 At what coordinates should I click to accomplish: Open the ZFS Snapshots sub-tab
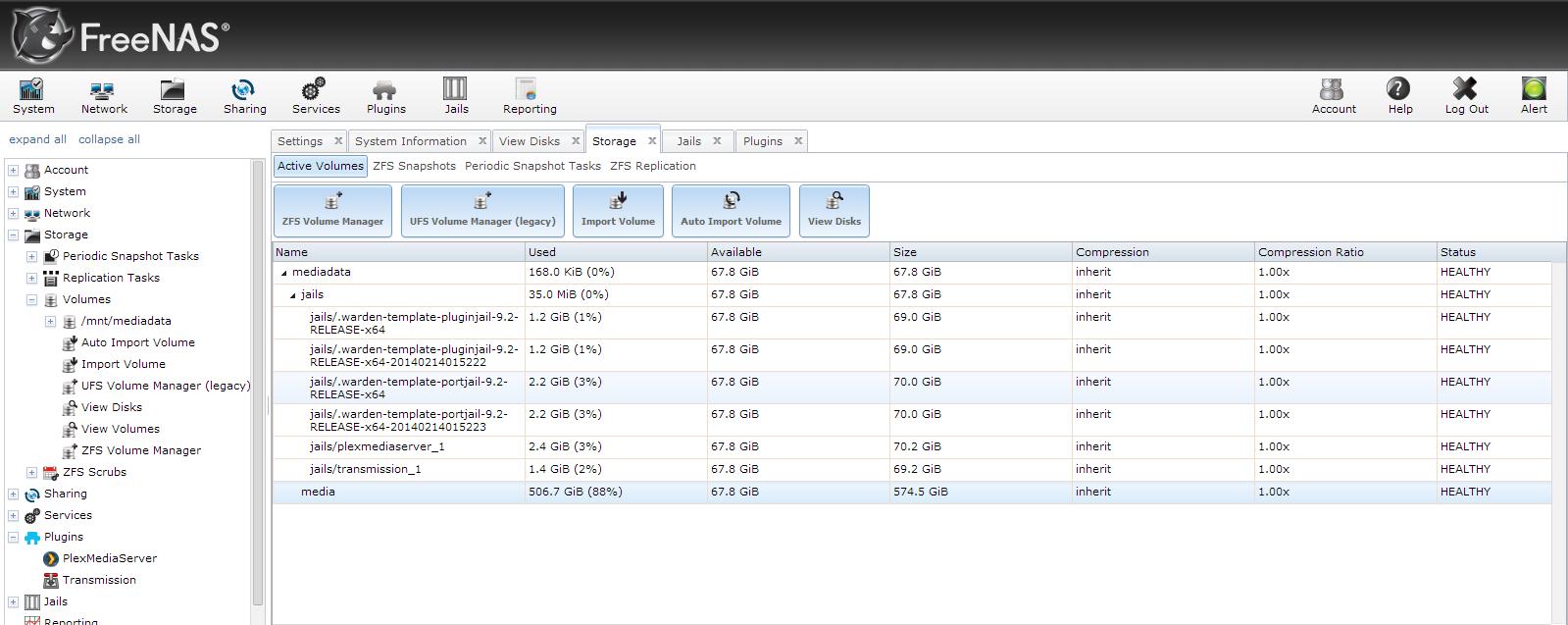pos(414,166)
